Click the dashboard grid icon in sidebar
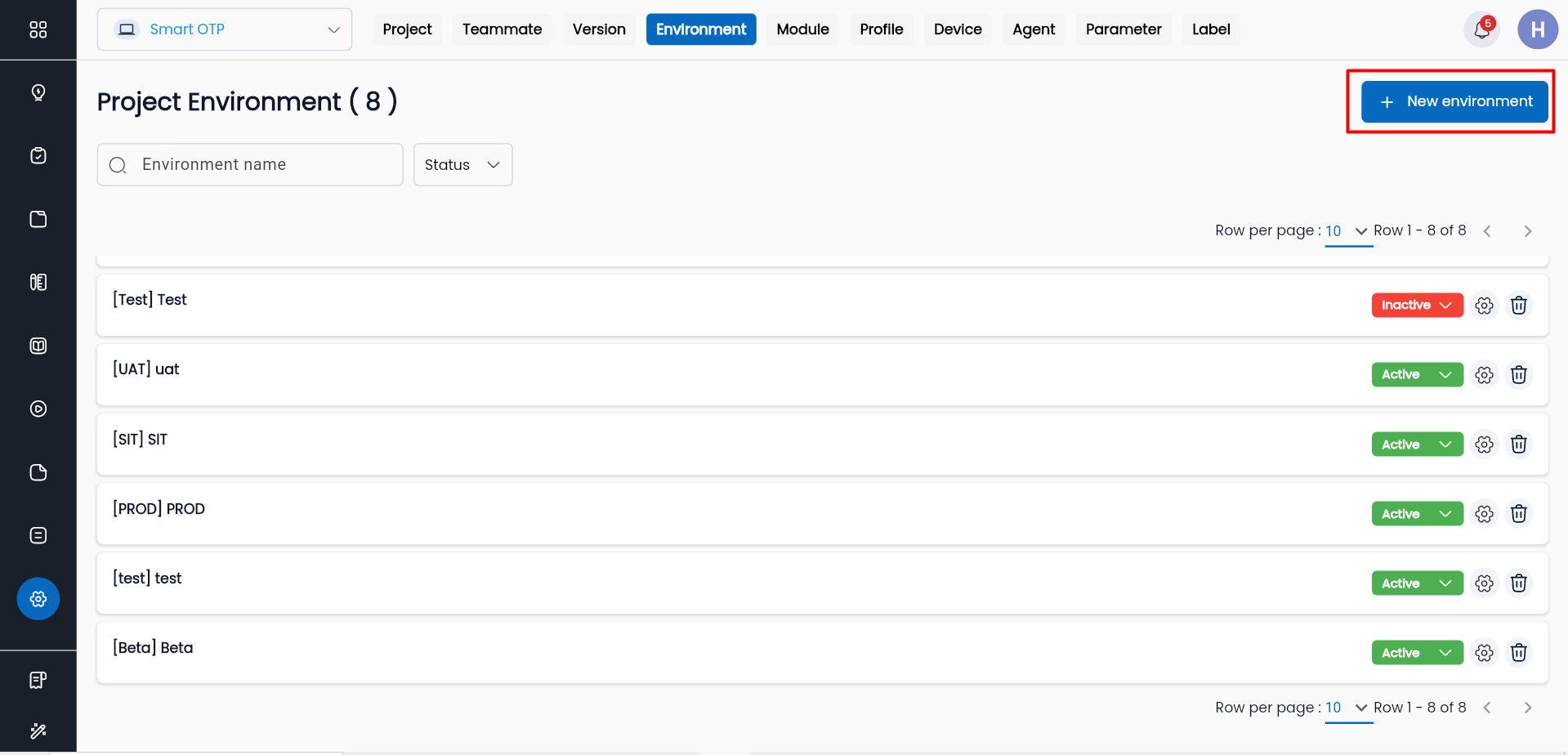 (x=38, y=30)
